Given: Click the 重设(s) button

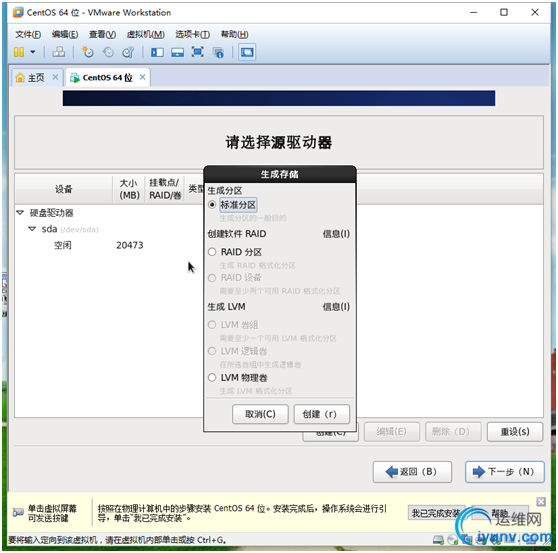Looking at the screenshot, I should click(515, 432).
